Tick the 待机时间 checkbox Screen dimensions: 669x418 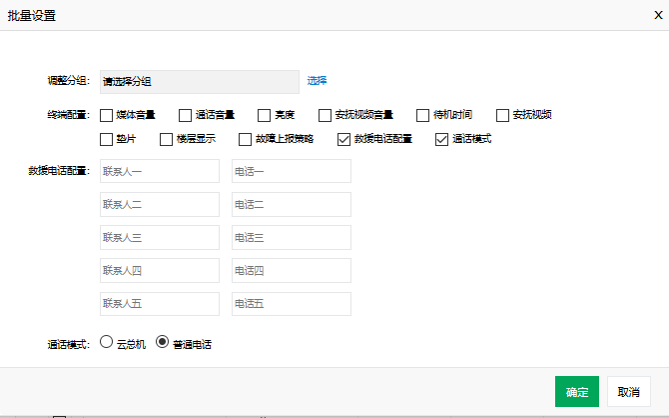click(422, 116)
